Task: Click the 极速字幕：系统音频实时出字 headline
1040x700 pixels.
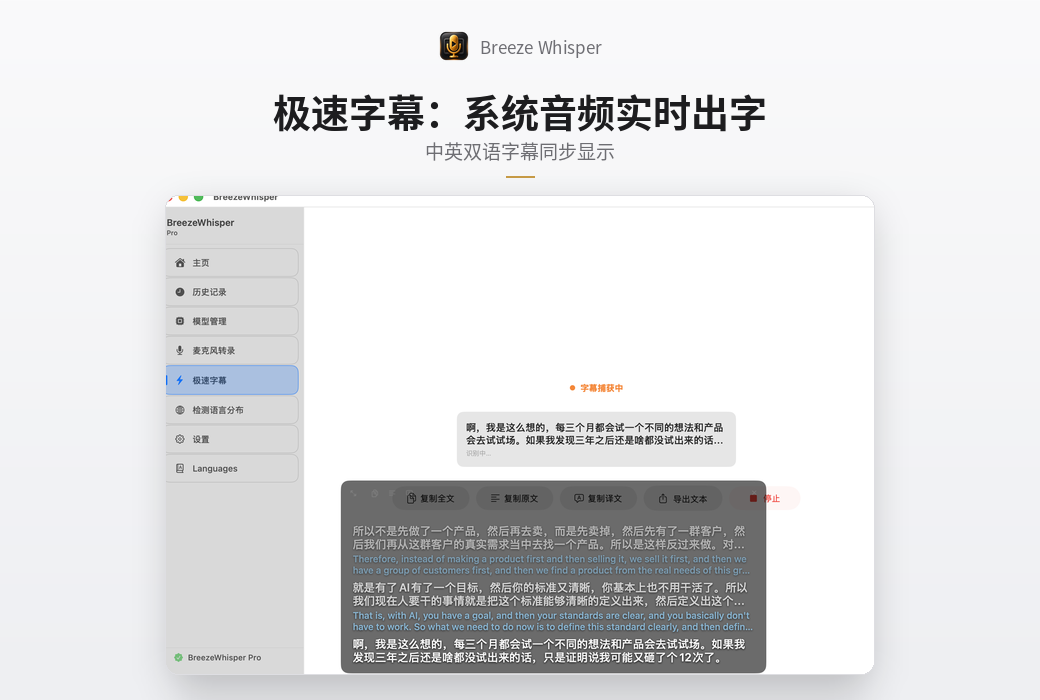Action: [520, 113]
